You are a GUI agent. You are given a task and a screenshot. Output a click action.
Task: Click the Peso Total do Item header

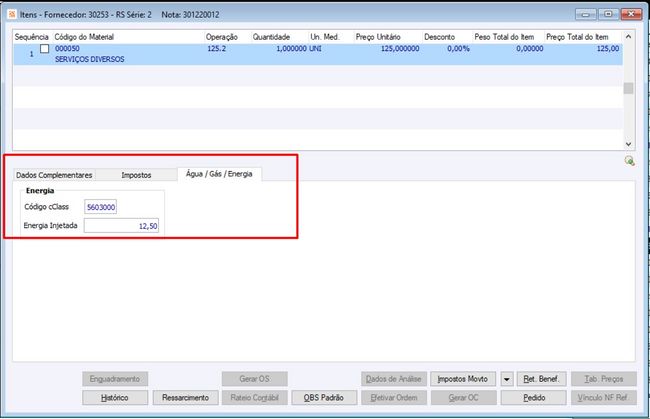(x=504, y=37)
